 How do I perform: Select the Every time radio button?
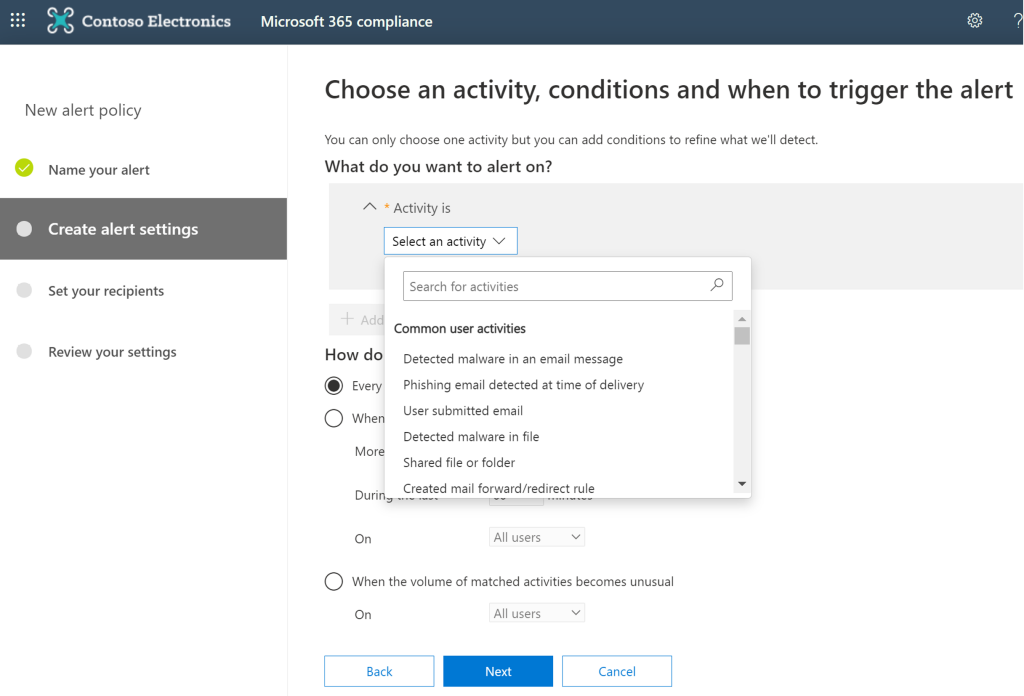coord(334,386)
